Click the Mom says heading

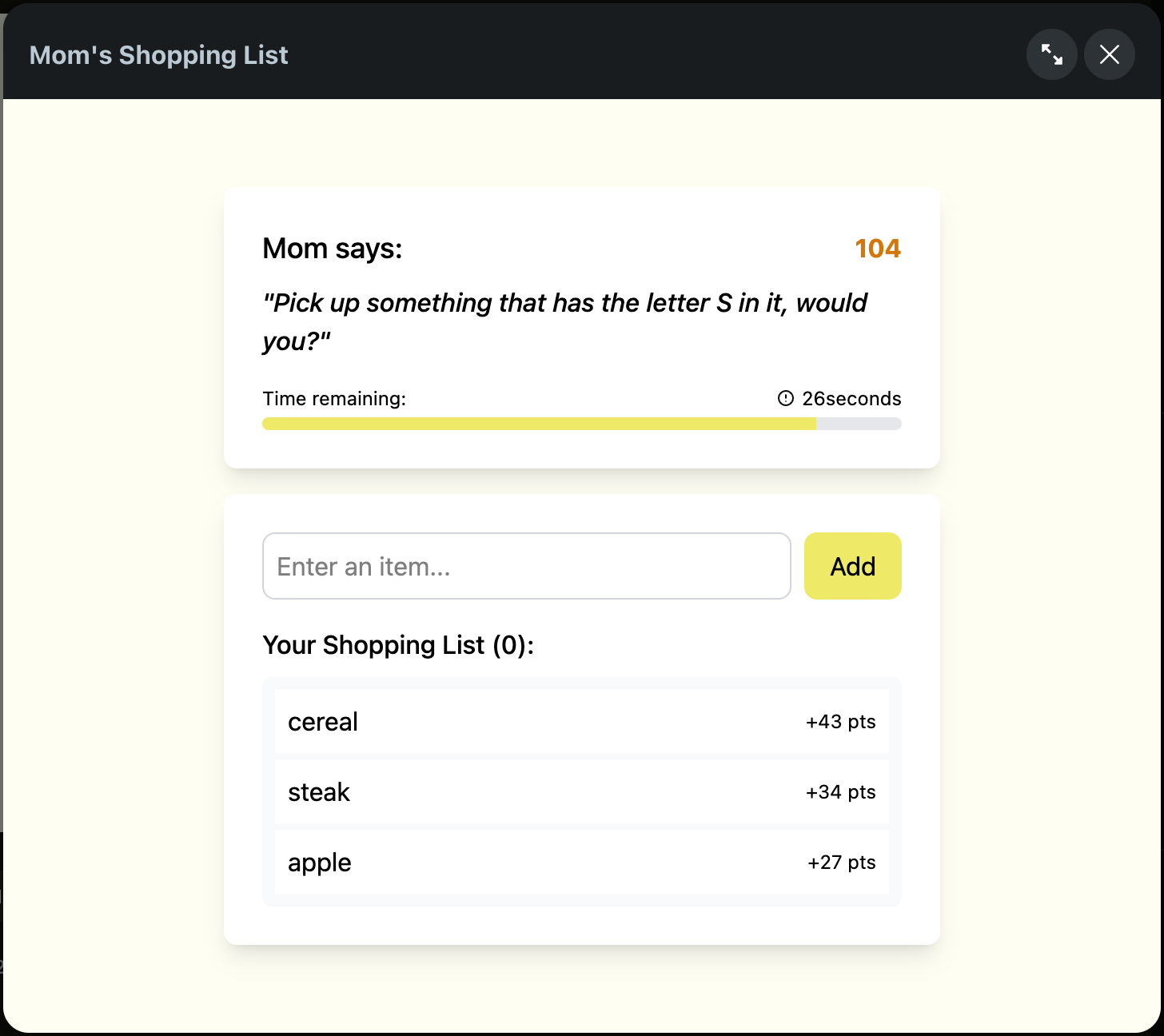[332, 249]
